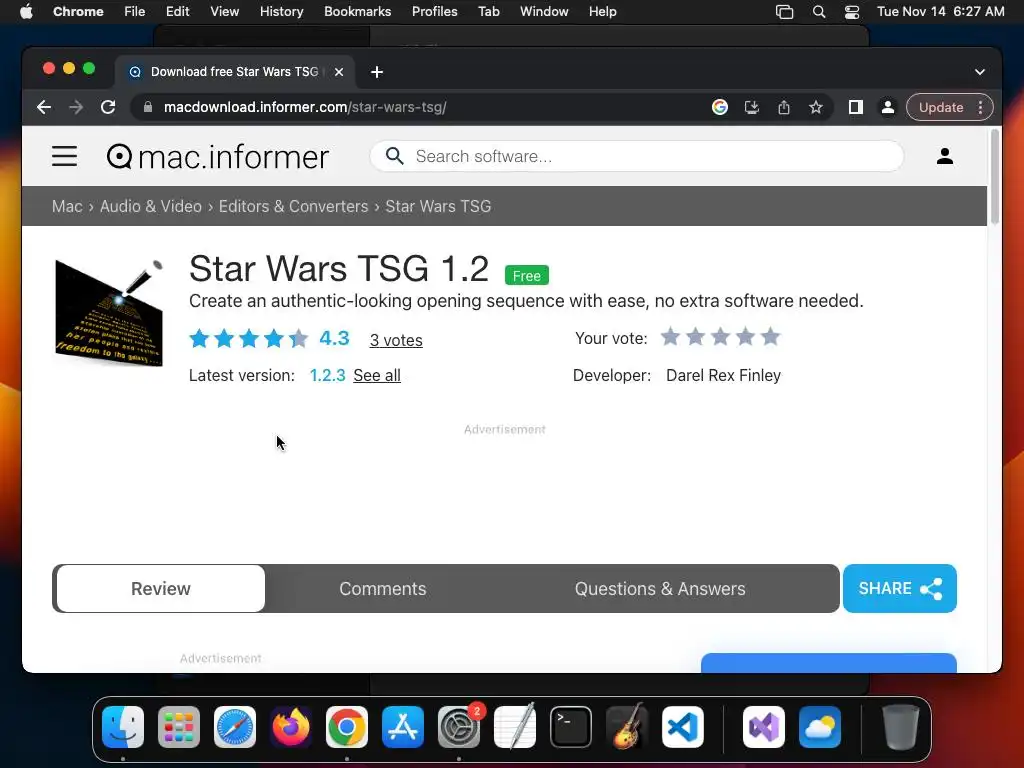The image size is (1024, 768).
Task: Open the user account icon on webpage
Action: point(944,156)
